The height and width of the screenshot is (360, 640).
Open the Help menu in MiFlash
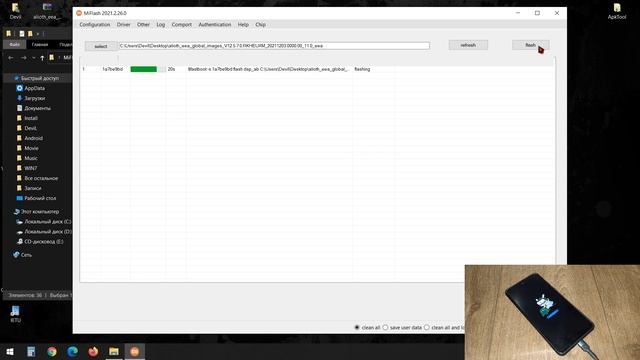243,24
